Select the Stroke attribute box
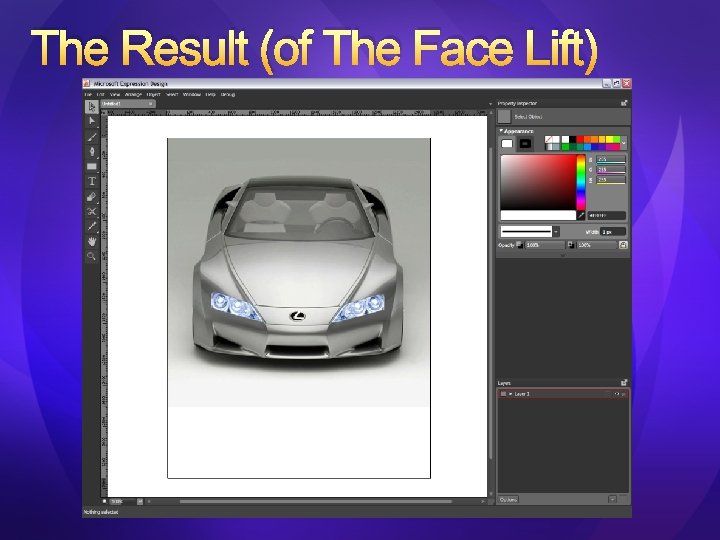The width and height of the screenshot is (720, 540). (x=525, y=144)
